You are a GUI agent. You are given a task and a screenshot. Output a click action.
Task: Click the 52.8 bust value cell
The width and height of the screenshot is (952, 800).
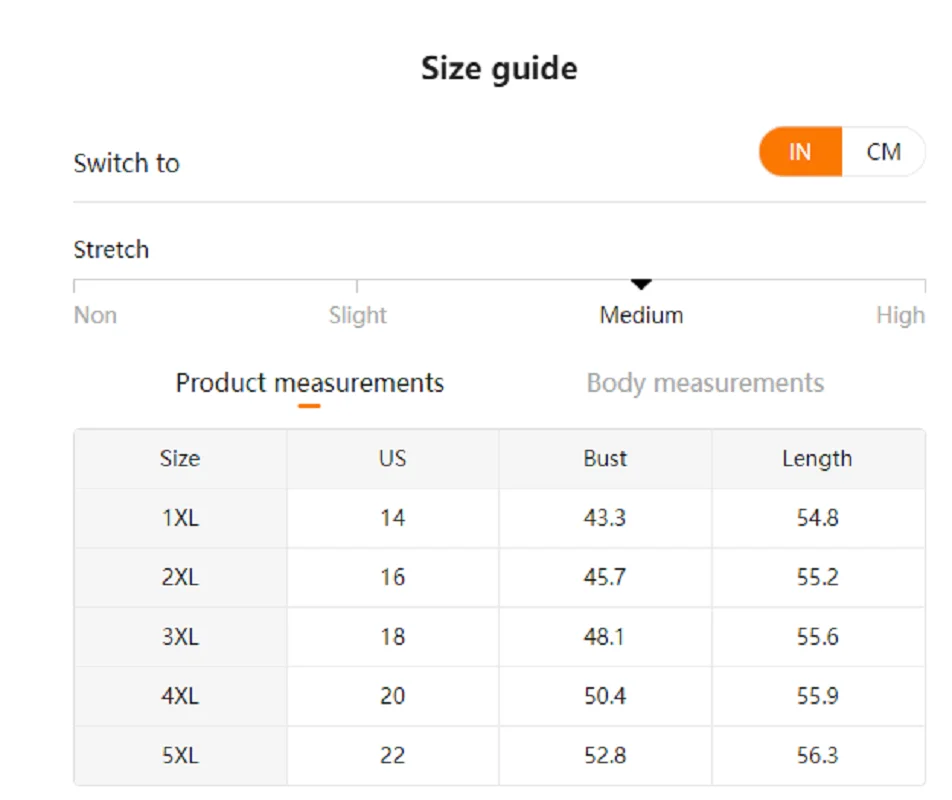pos(605,755)
